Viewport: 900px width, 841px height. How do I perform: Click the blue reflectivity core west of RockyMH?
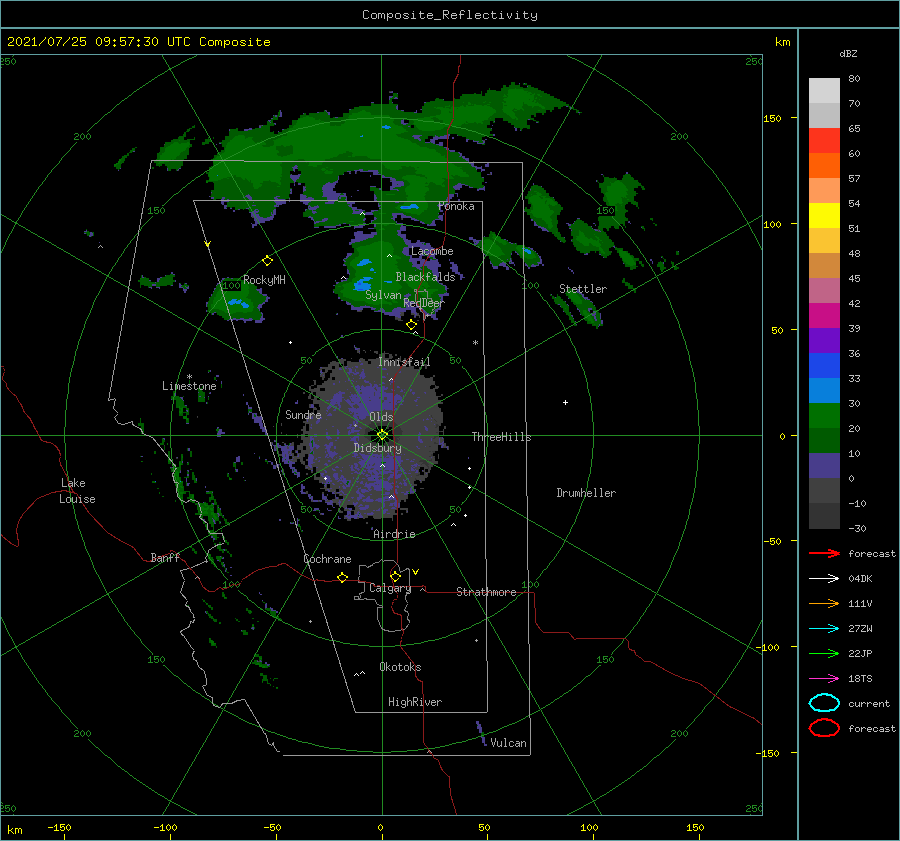coord(237,302)
